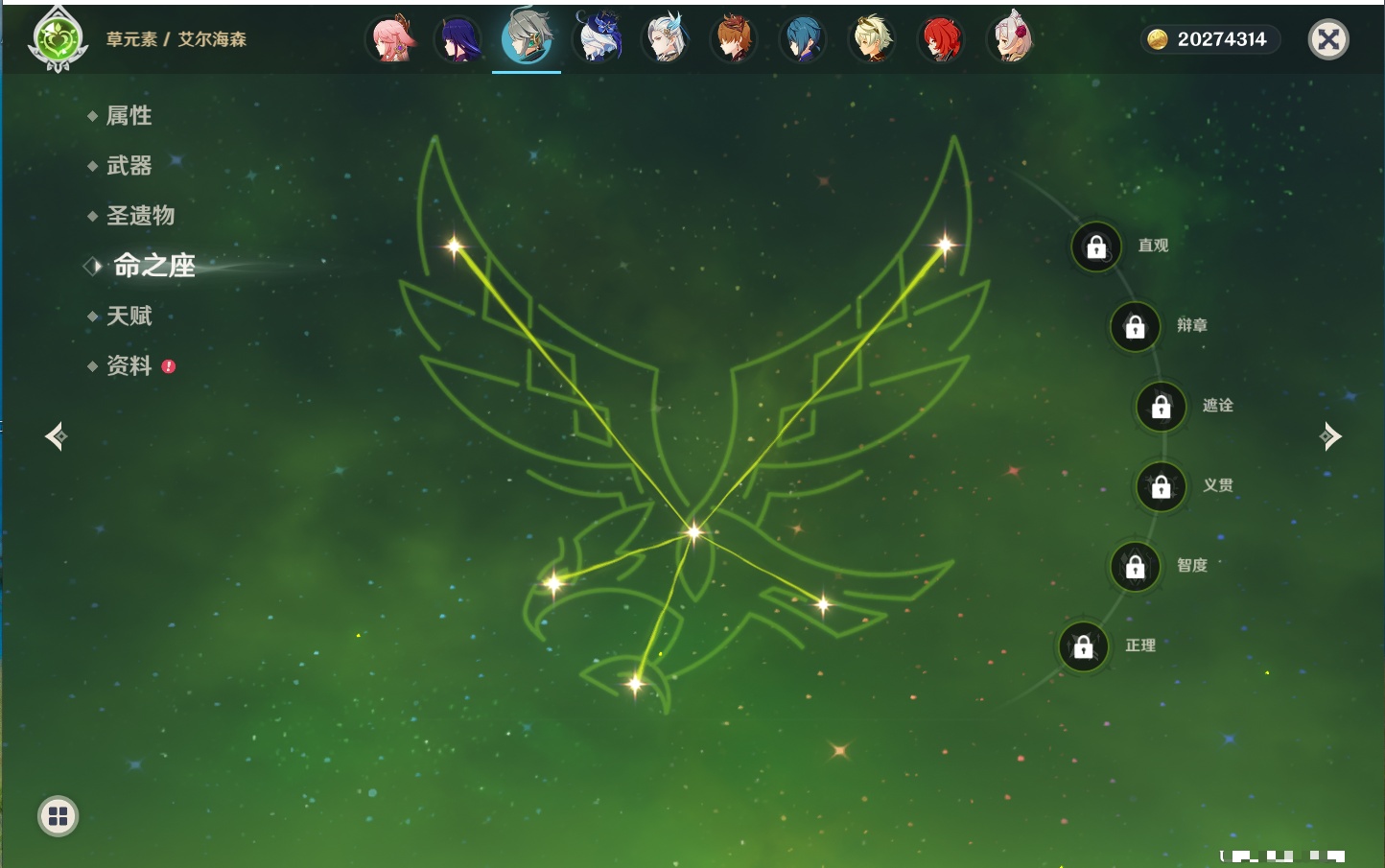
Task: View the locked 智度 constellation node
Action: point(1135,566)
